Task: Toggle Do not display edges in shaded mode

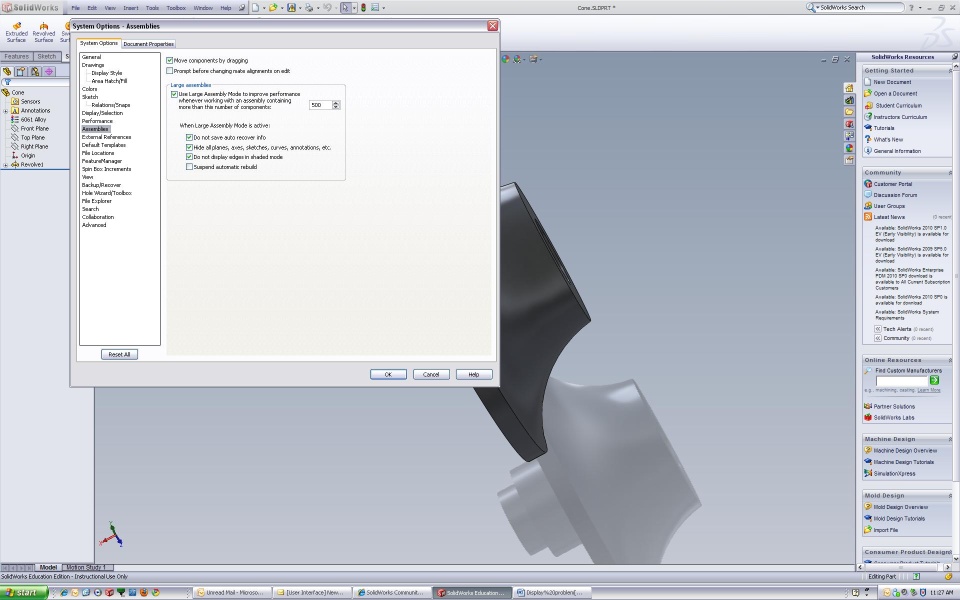Action: click(x=189, y=157)
